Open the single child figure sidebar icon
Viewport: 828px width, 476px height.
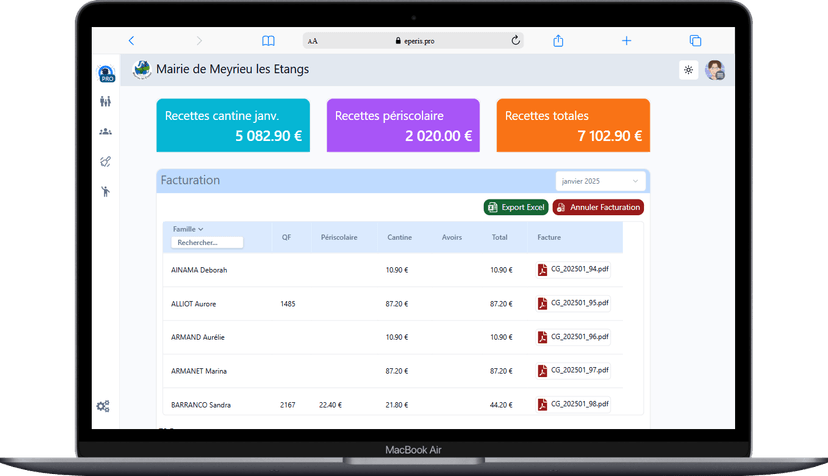[x=105, y=191]
